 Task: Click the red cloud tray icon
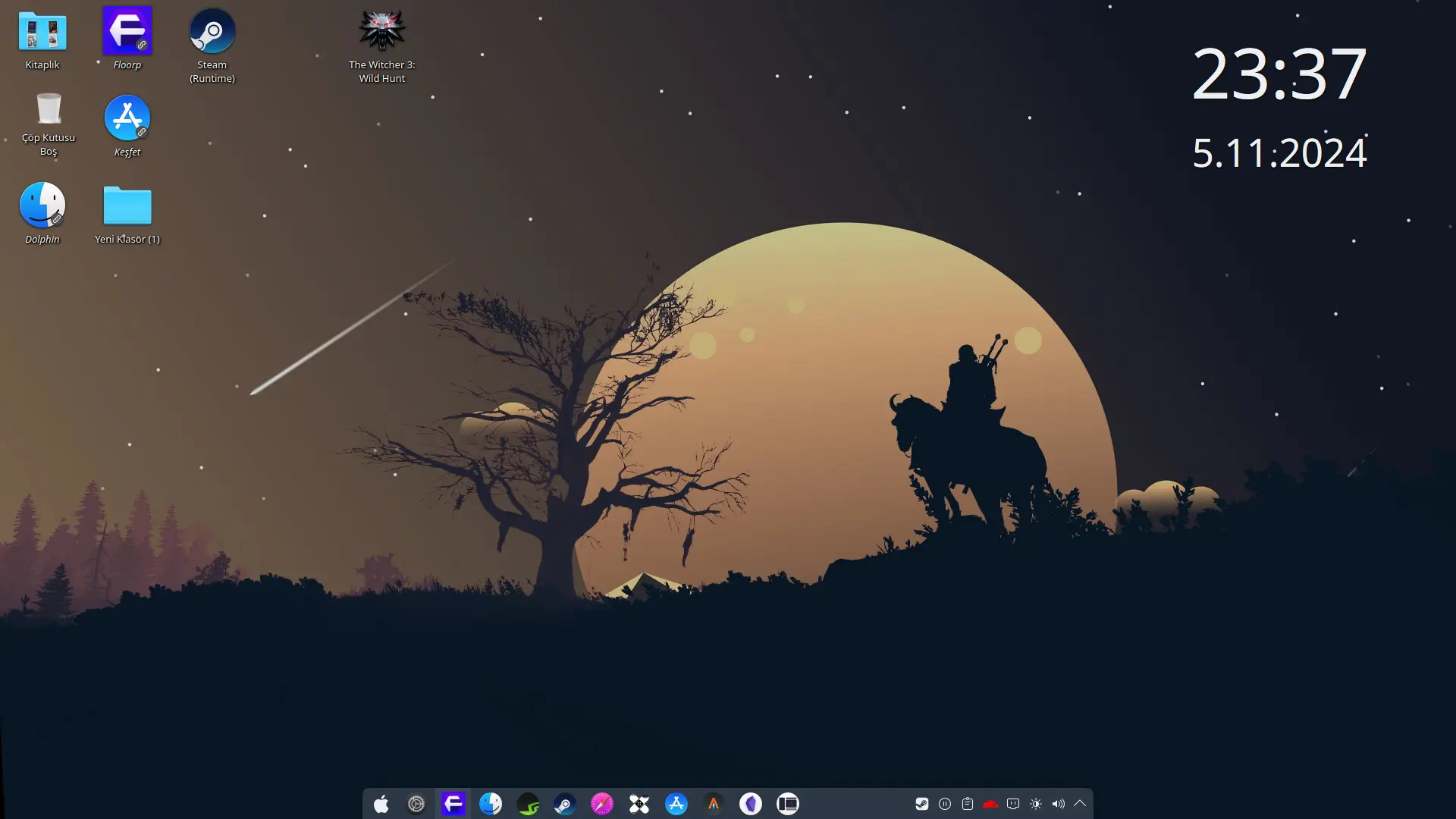point(990,804)
